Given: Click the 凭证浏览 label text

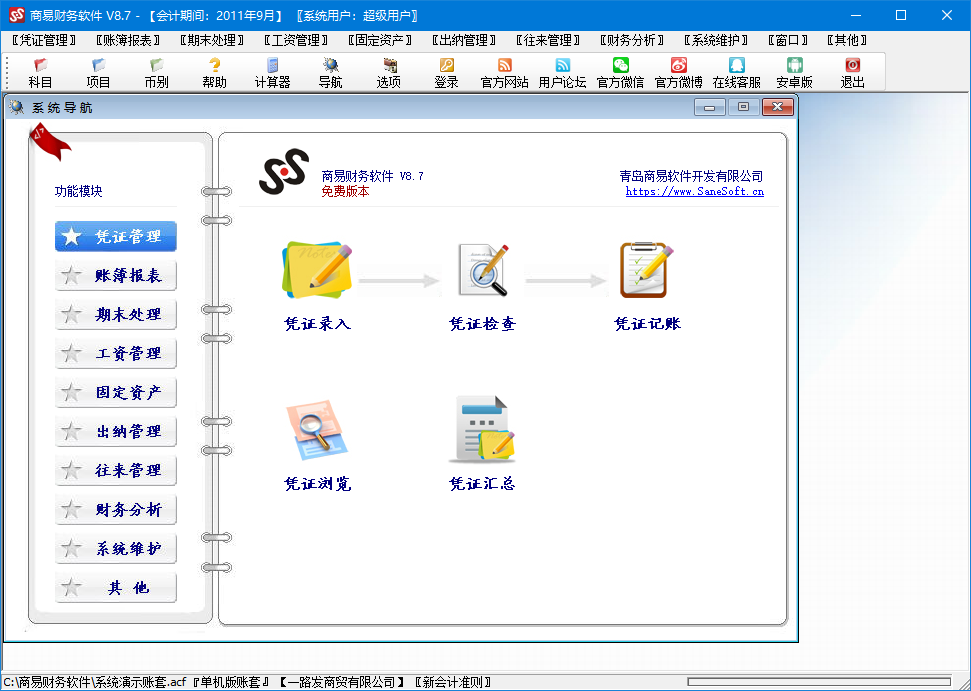Looking at the screenshot, I should coord(318,483).
